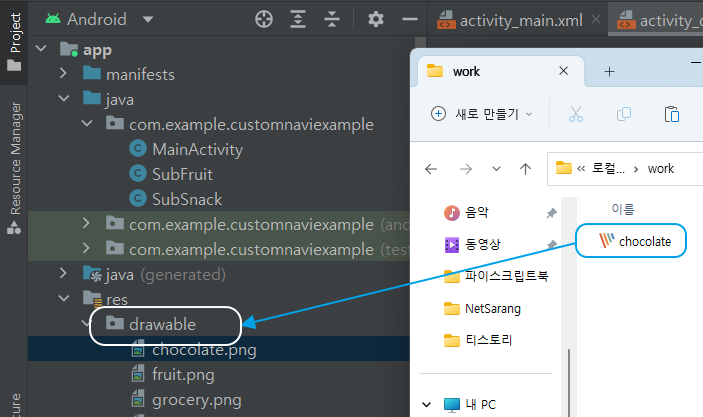This screenshot has width=703, height=417.
Task: Collapse the com.example.customnaviexample main package
Action: coord(87,123)
